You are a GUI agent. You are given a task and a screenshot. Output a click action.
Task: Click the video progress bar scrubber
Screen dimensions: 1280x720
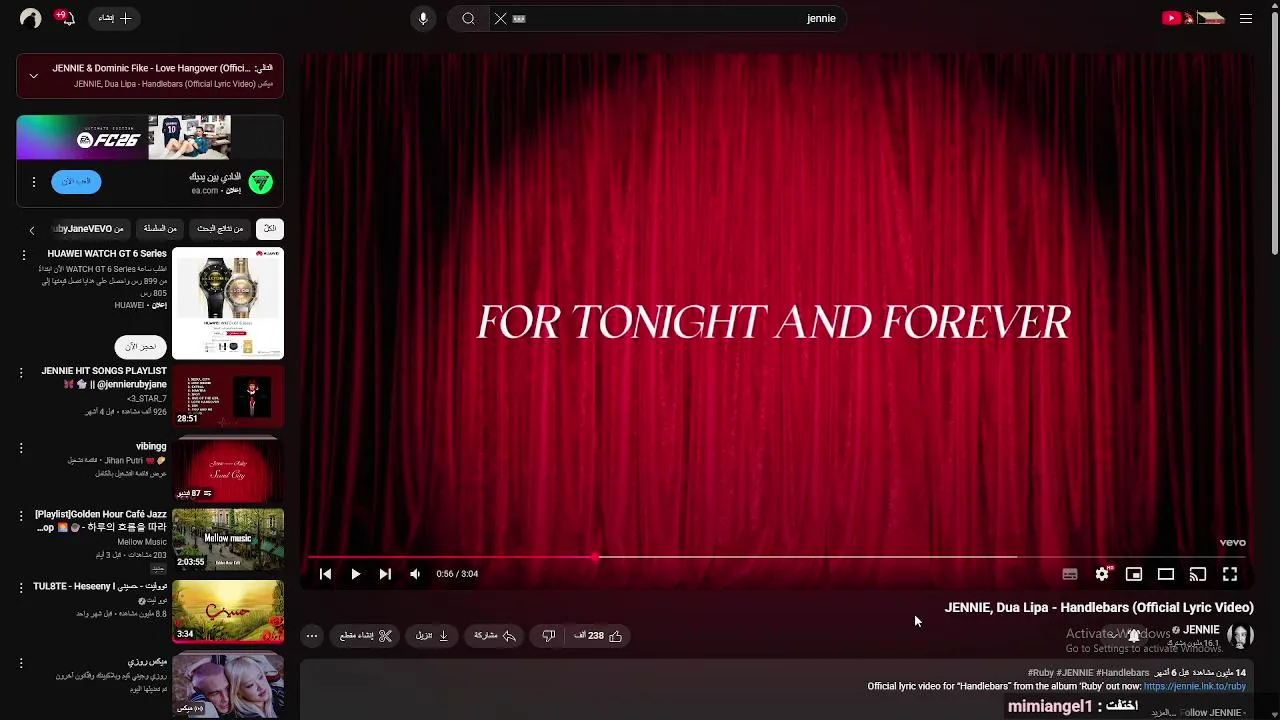coord(596,556)
